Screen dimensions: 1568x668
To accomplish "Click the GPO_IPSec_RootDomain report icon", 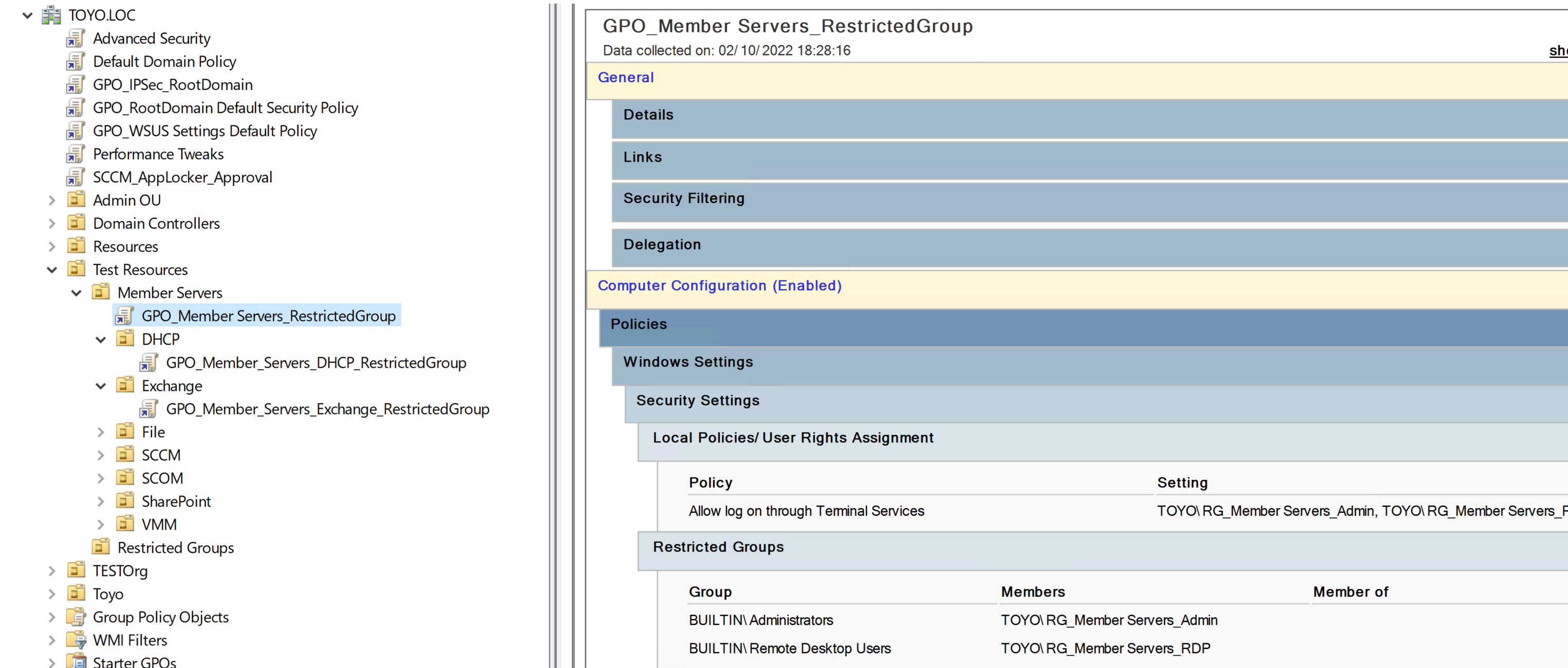I will [74, 85].
